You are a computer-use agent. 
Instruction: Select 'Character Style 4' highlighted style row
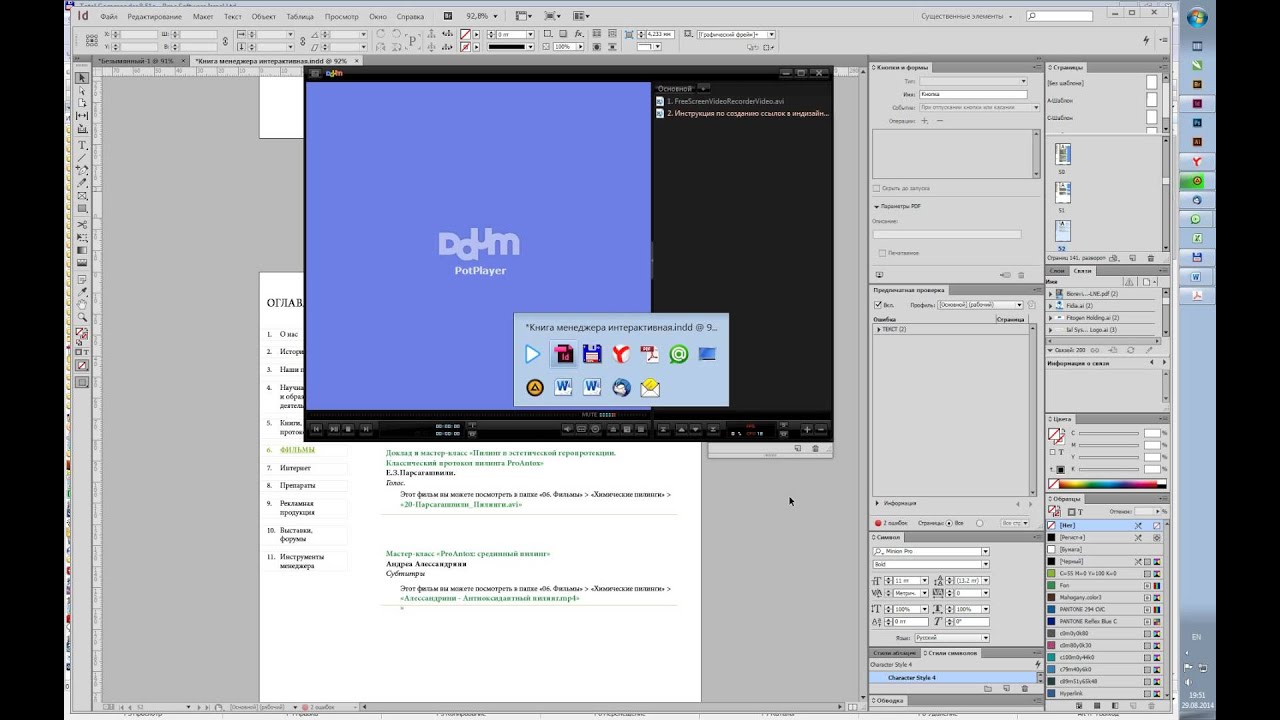(954, 678)
